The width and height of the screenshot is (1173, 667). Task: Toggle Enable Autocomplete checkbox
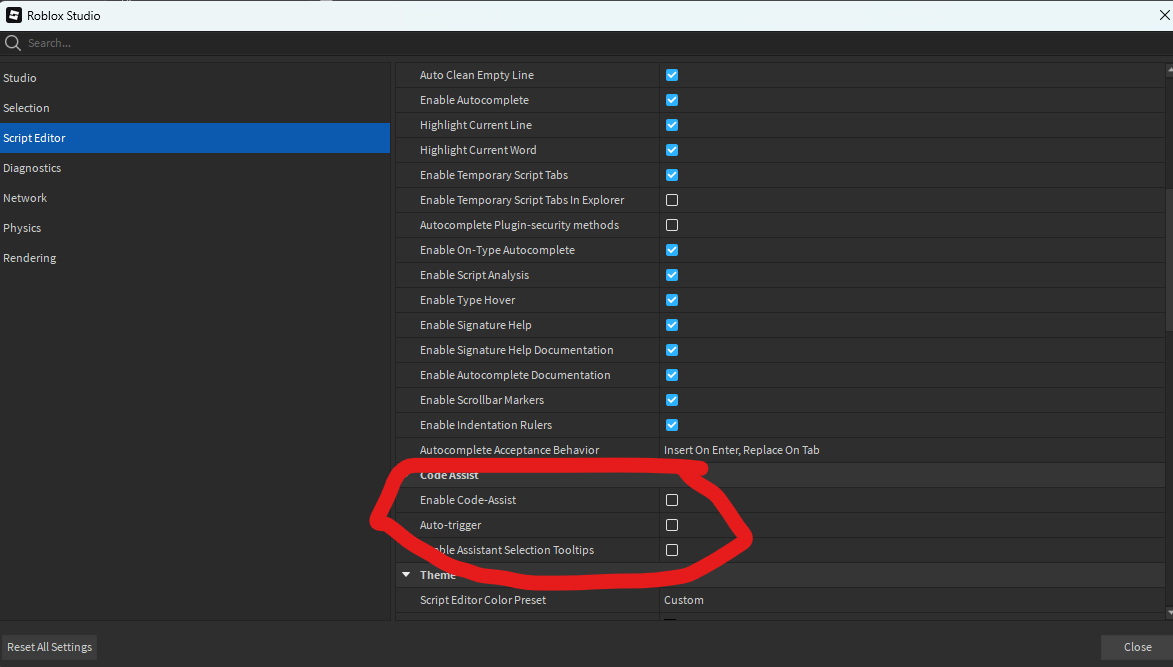click(672, 99)
